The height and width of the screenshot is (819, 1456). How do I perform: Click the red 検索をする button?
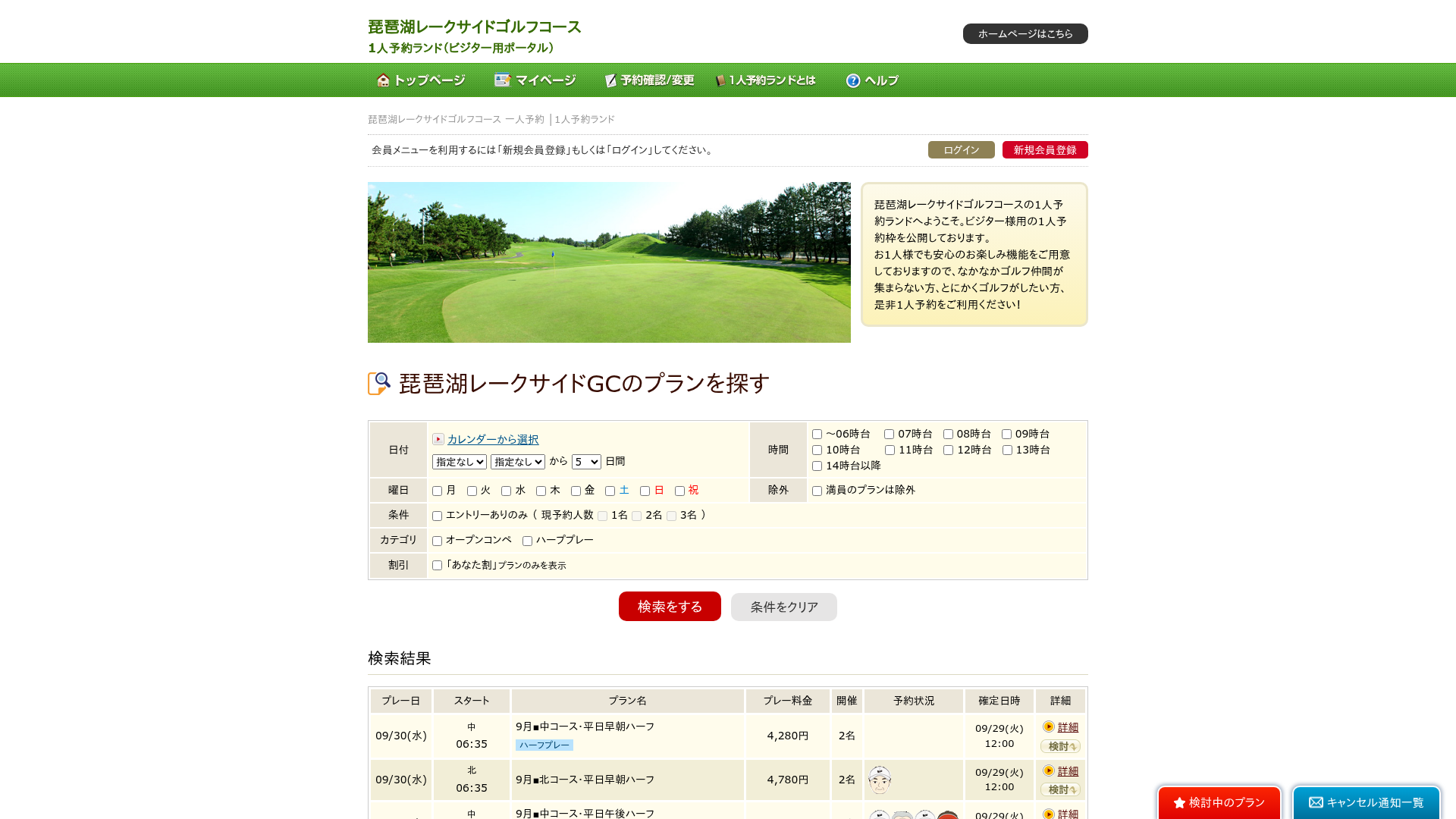[670, 607]
